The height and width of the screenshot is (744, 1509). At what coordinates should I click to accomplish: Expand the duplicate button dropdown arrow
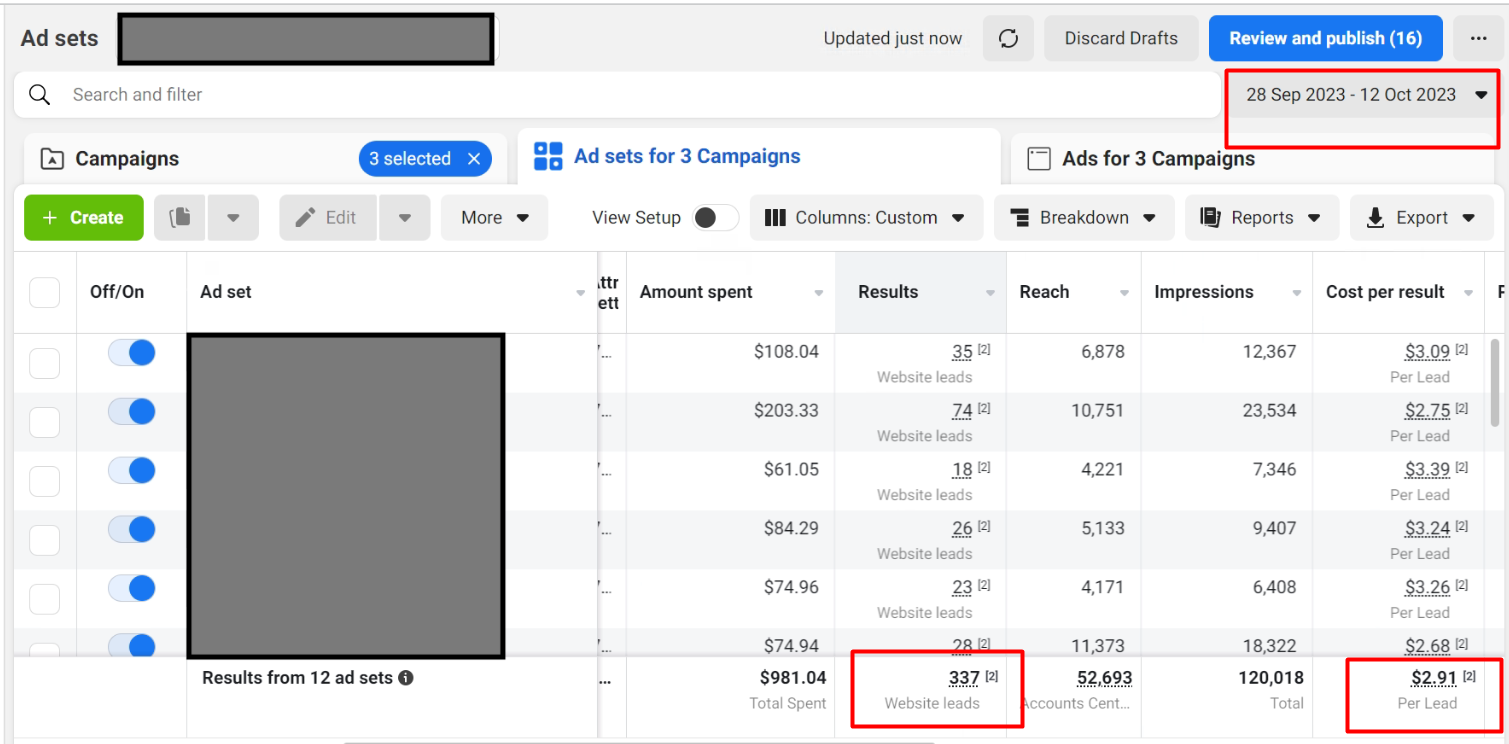[x=233, y=217]
